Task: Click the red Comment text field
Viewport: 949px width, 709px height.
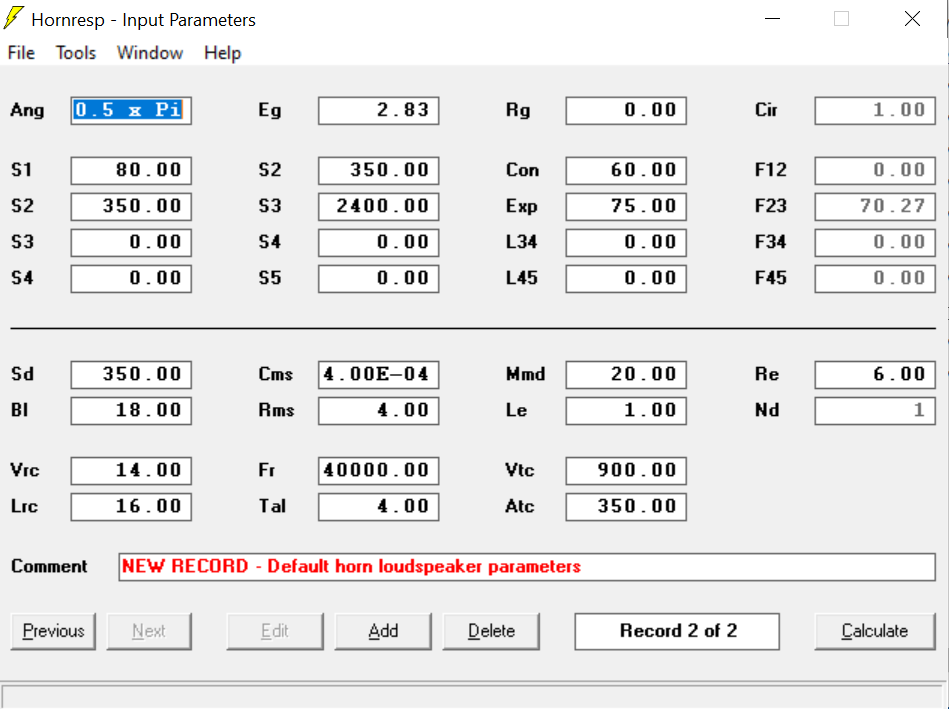Action: tap(527, 567)
